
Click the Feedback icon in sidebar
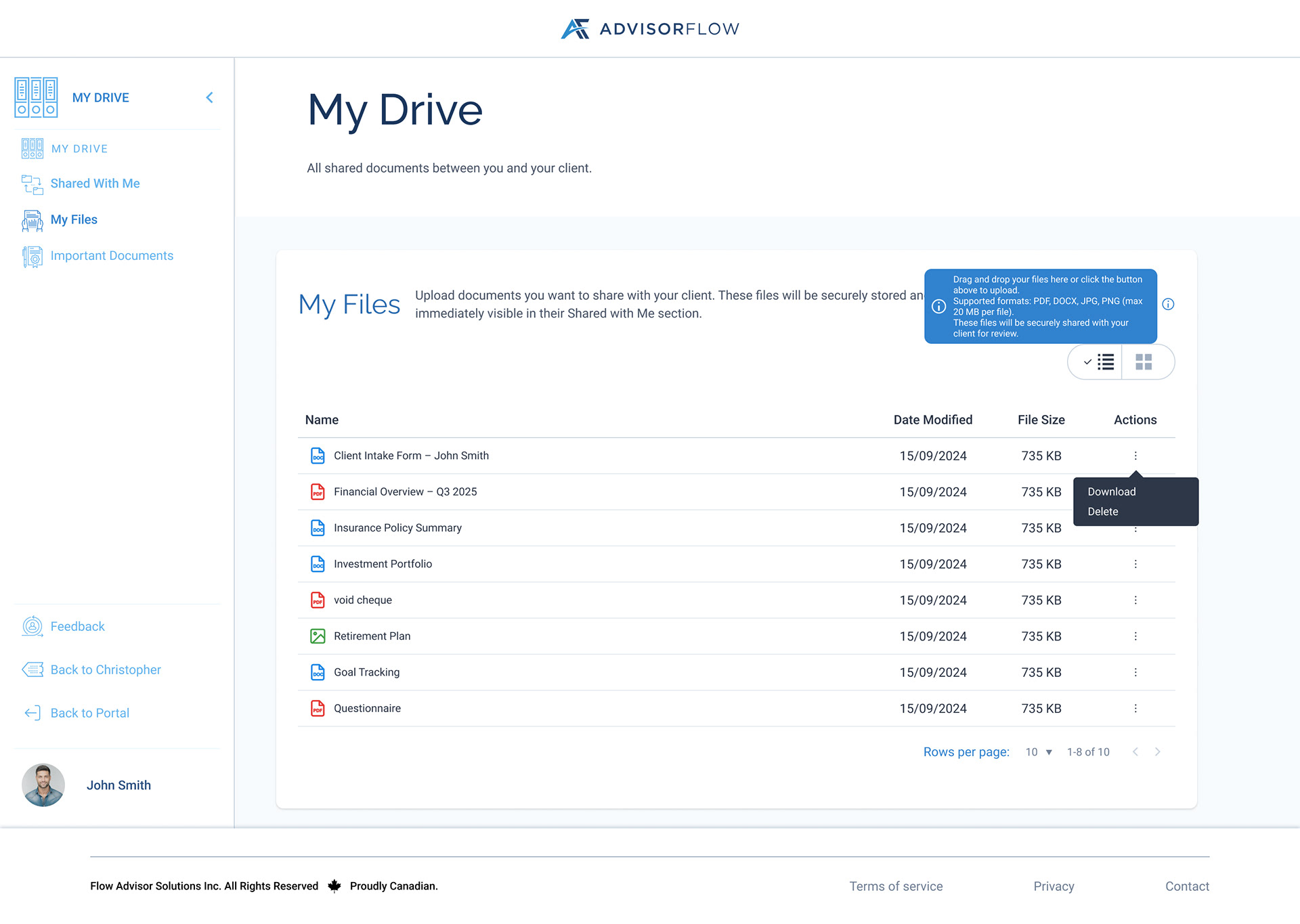pyautogui.click(x=32, y=626)
